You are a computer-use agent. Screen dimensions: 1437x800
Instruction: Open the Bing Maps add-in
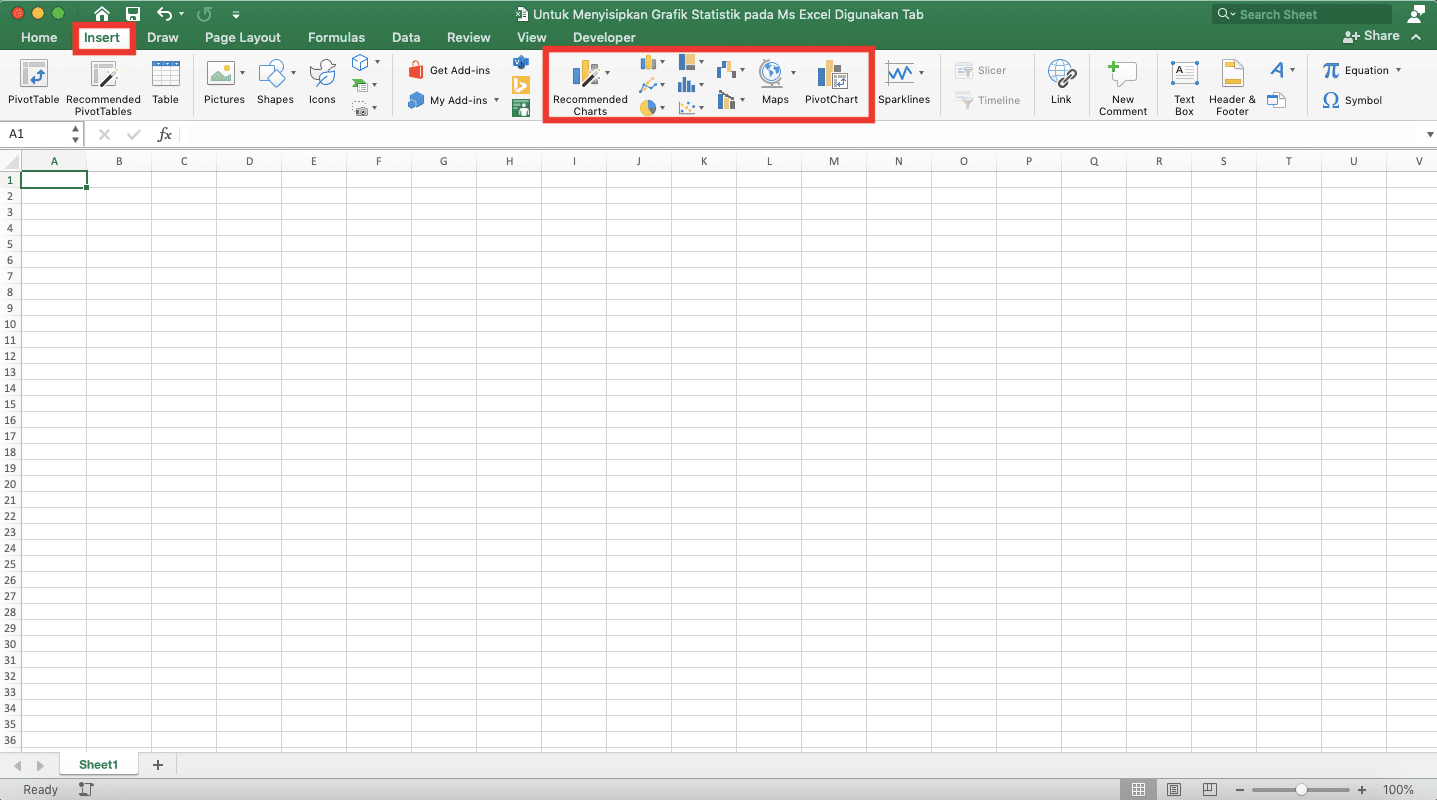520,85
